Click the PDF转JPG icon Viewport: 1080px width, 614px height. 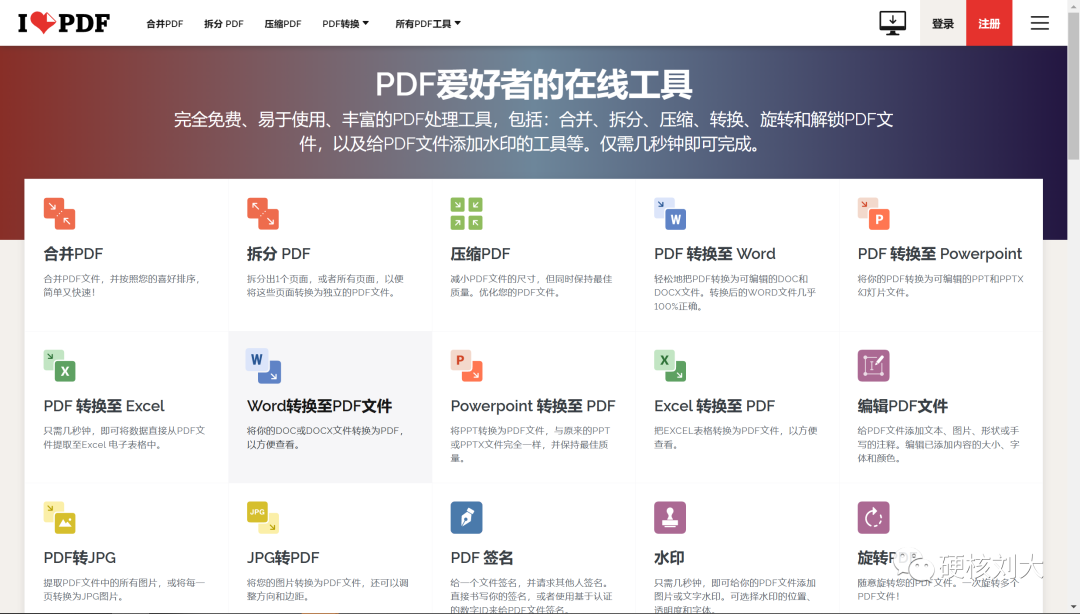point(59,518)
